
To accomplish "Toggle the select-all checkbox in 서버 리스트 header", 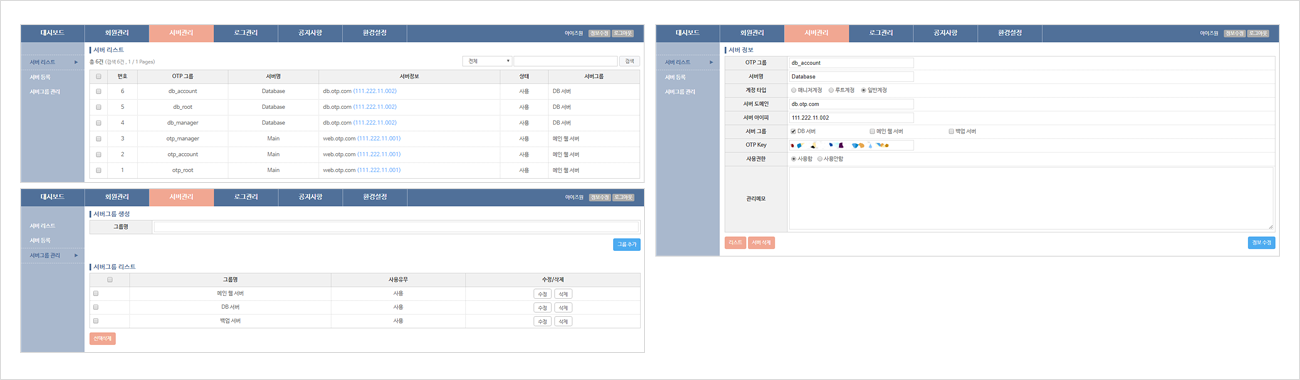I will point(98,76).
